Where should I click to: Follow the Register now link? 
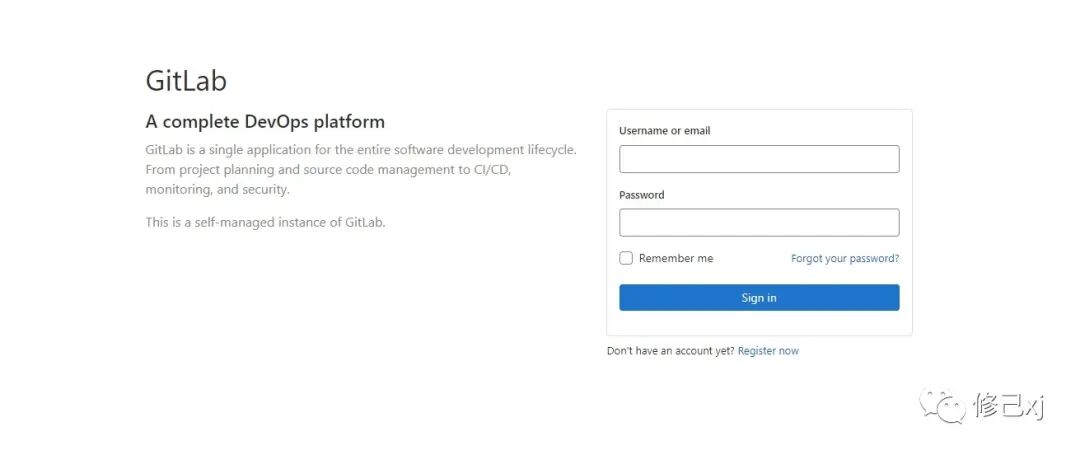click(x=768, y=351)
